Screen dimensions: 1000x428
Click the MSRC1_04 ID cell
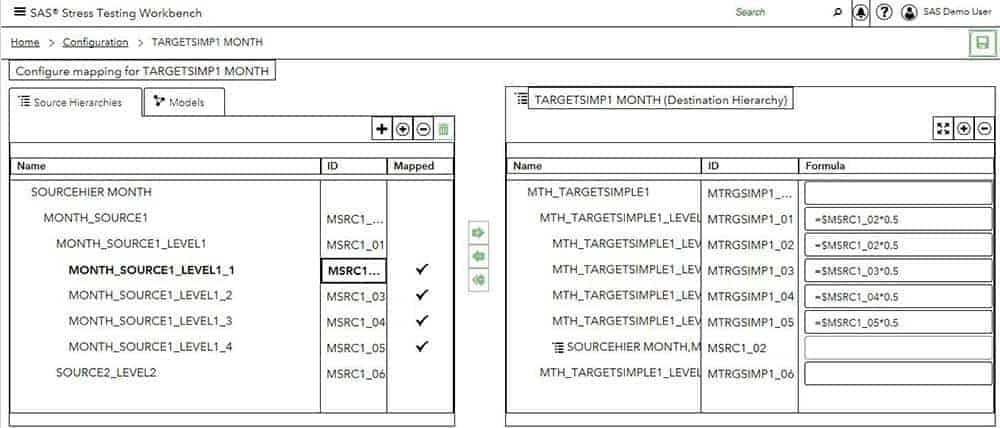tap(355, 322)
